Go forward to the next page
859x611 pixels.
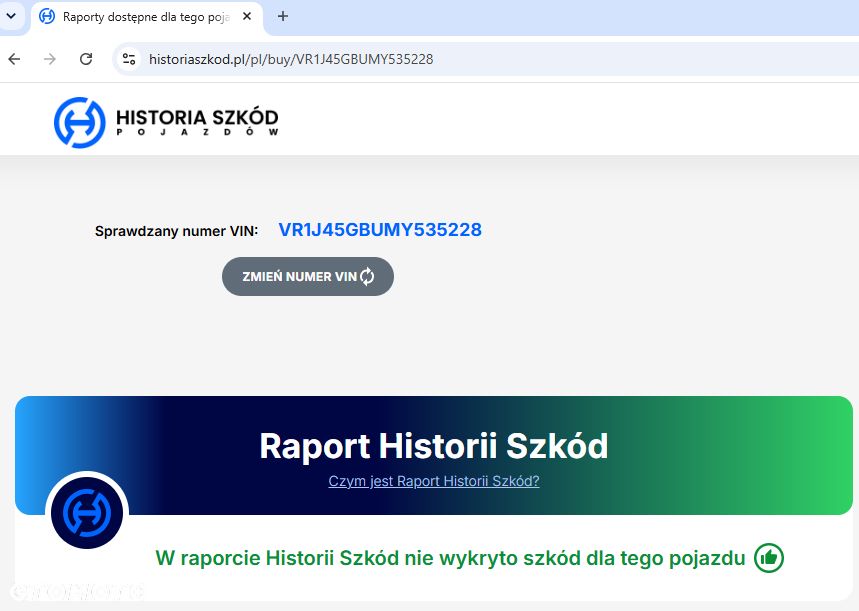point(50,59)
